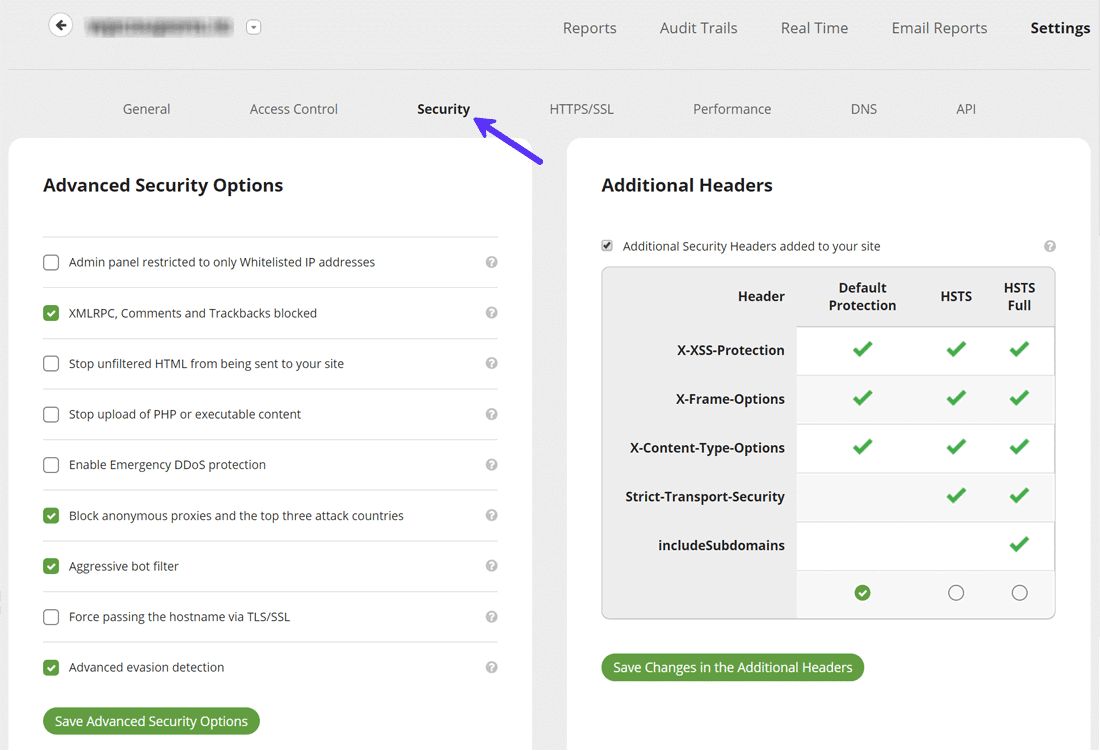Click the back arrow icon
This screenshot has width=1100, height=751.
61,26
